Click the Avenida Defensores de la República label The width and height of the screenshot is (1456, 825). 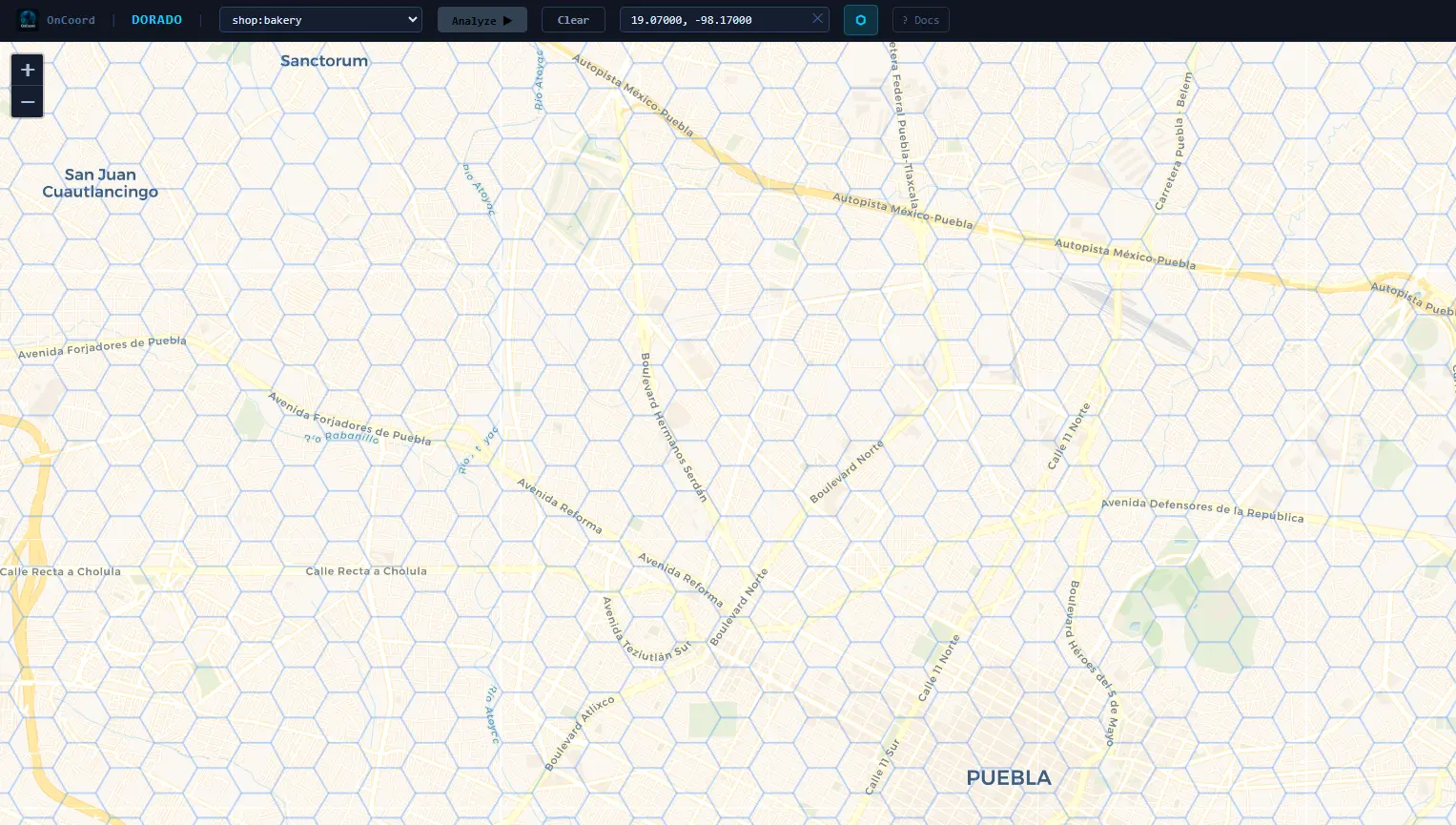[1201, 510]
